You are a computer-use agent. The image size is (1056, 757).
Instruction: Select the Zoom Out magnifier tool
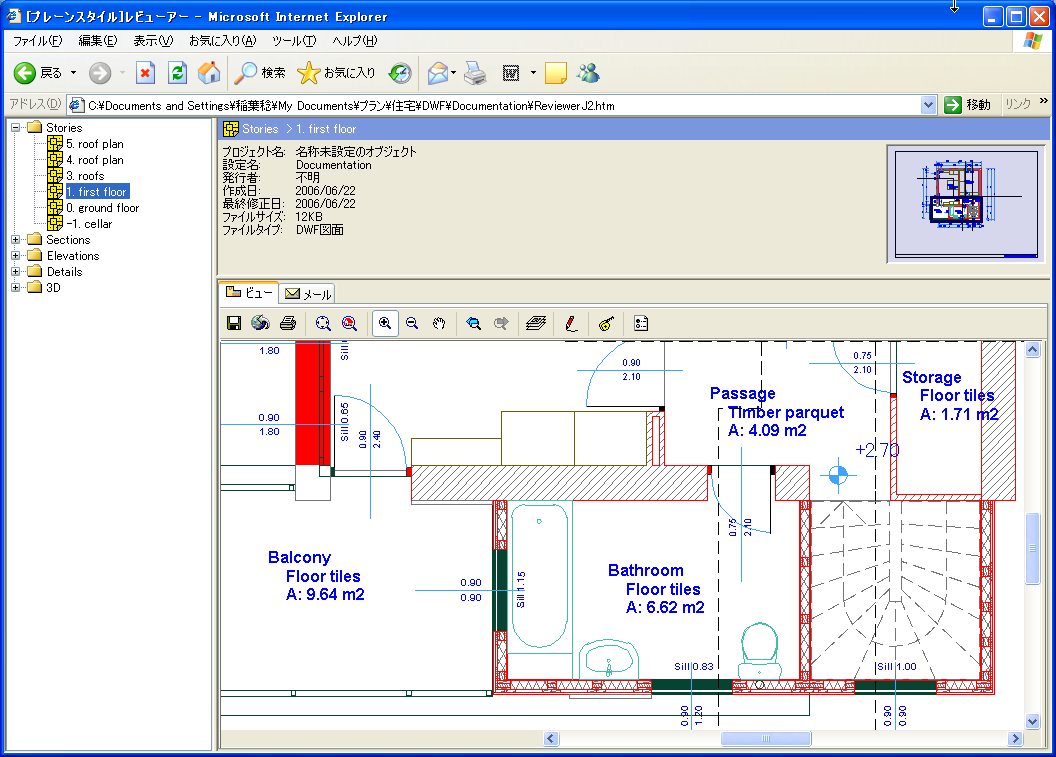click(411, 323)
